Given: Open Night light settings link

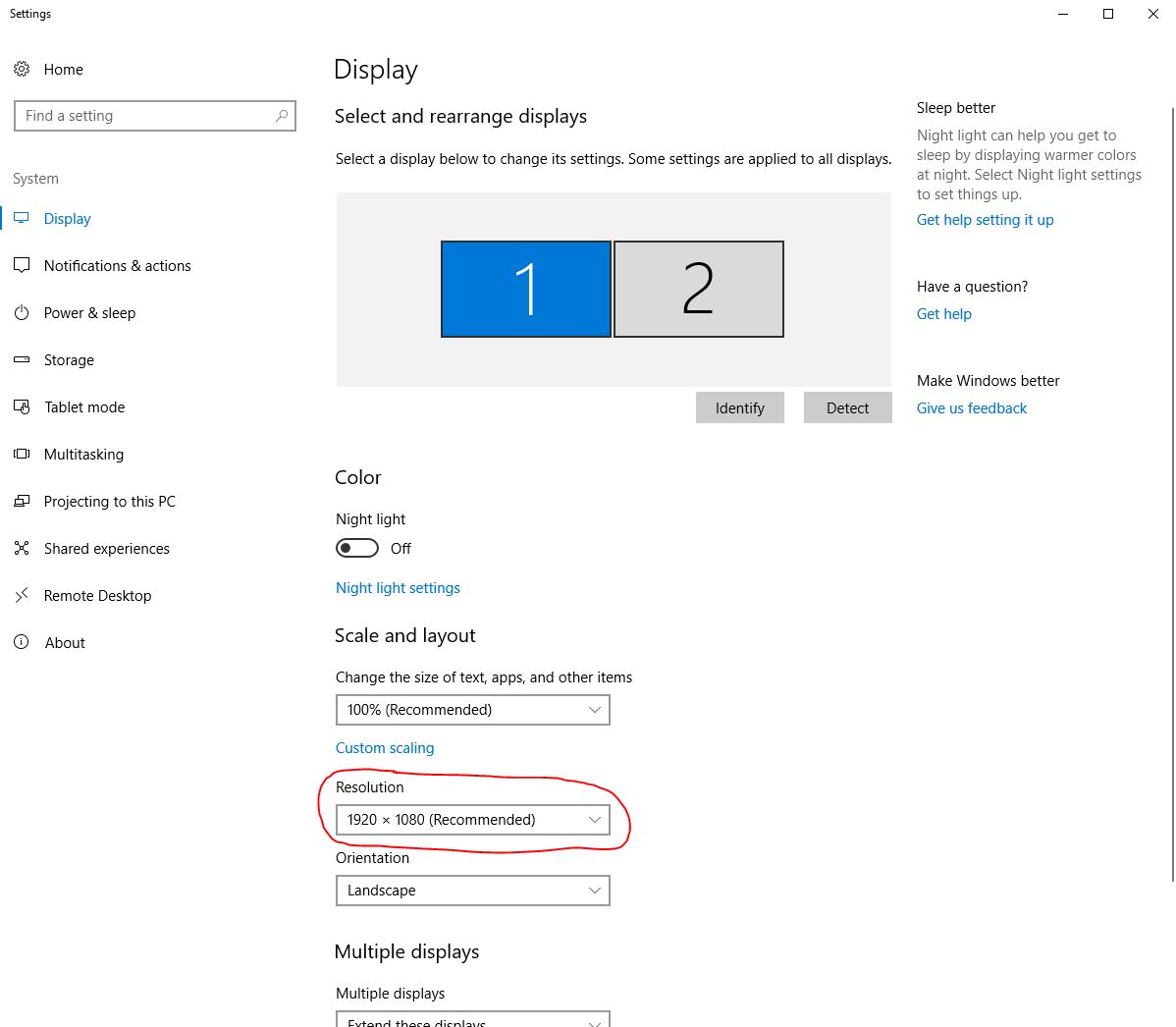Looking at the screenshot, I should (398, 587).
